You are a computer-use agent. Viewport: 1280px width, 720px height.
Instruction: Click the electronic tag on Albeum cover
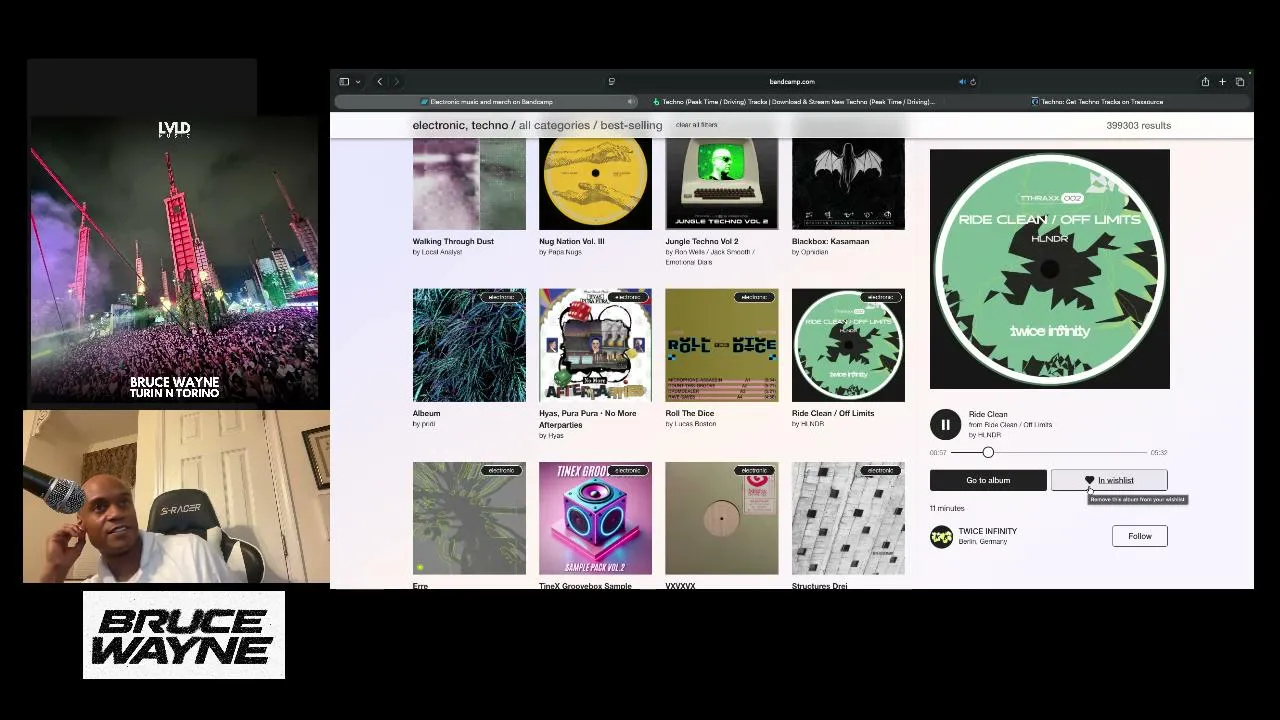pyautogui.click(x=501, y=297)
